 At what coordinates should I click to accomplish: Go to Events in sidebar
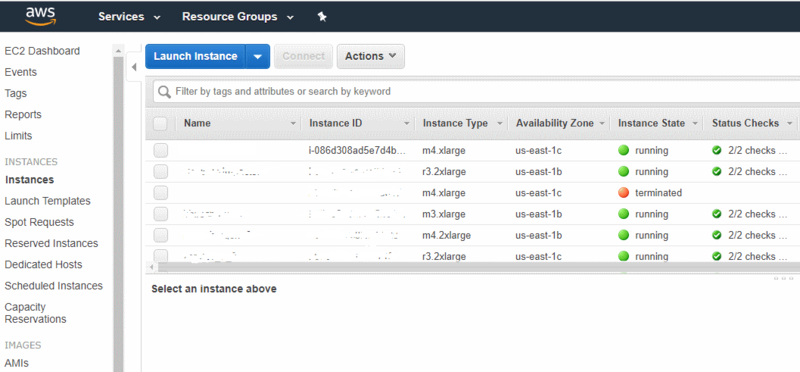(x=21, y=72)
